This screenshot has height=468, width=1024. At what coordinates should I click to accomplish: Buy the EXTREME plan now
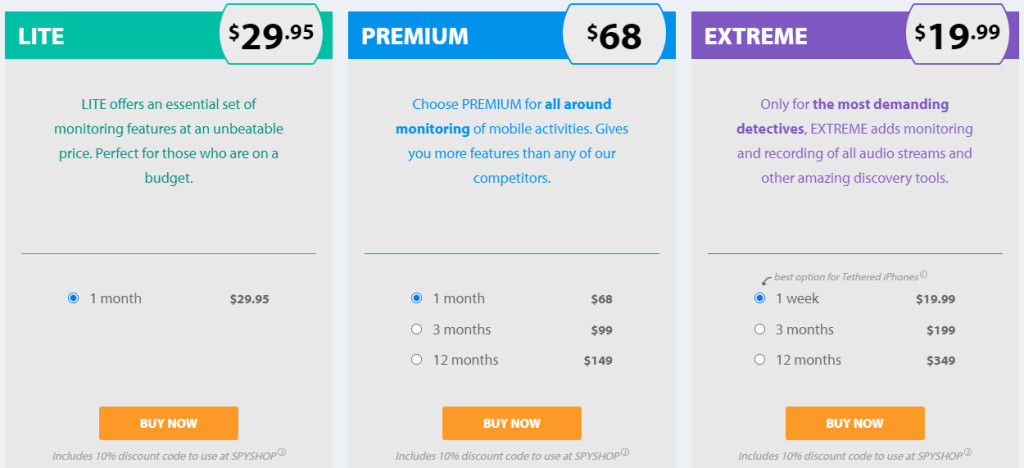point(855,423)
